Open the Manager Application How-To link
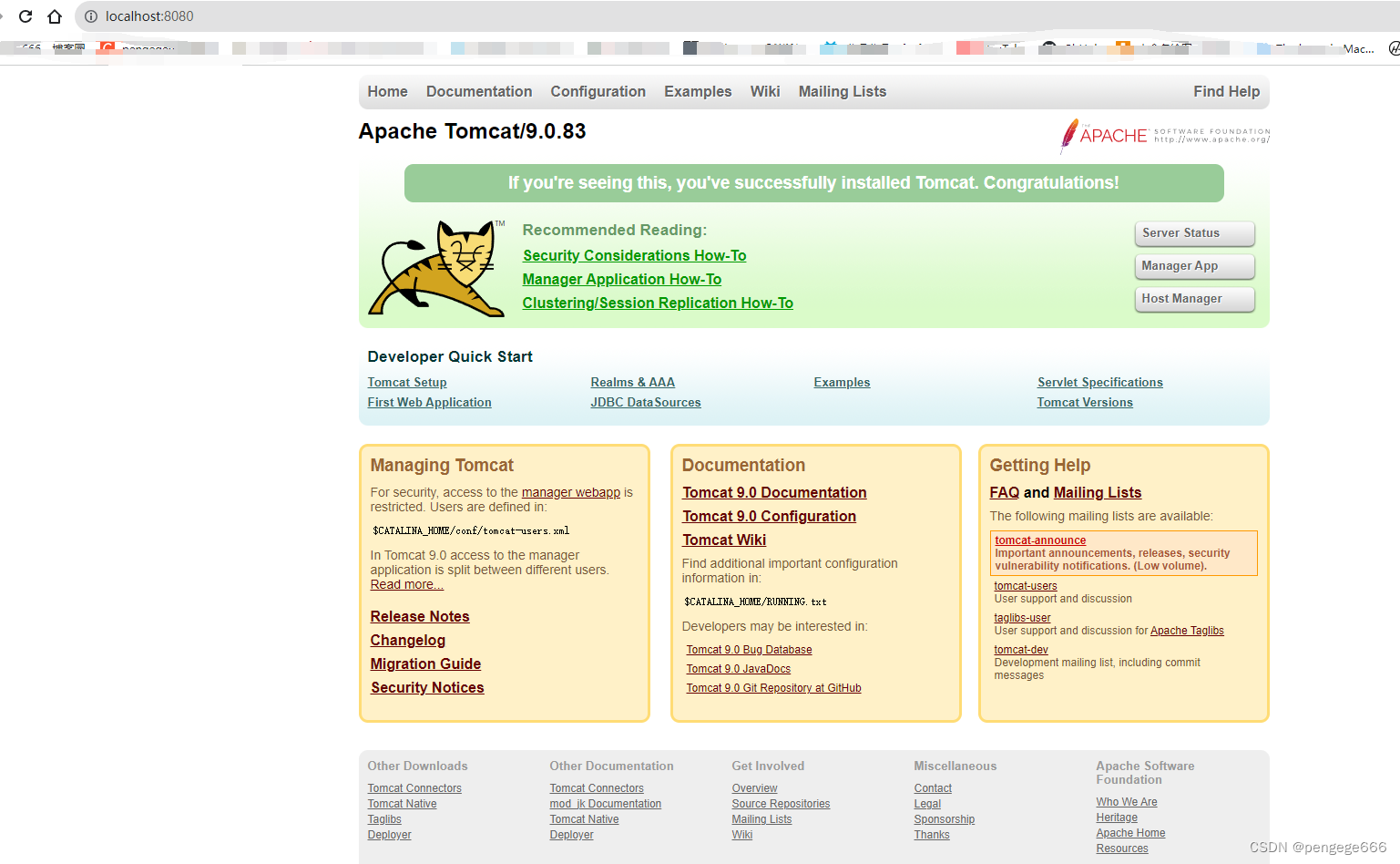Viewport: 1400px width, 864px height. click(622, 280)
